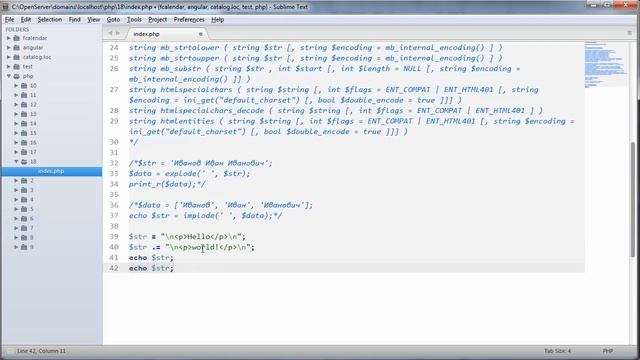Expand folder 16 in sidebar
Screen dimensions: 640x360
(16, 142)
